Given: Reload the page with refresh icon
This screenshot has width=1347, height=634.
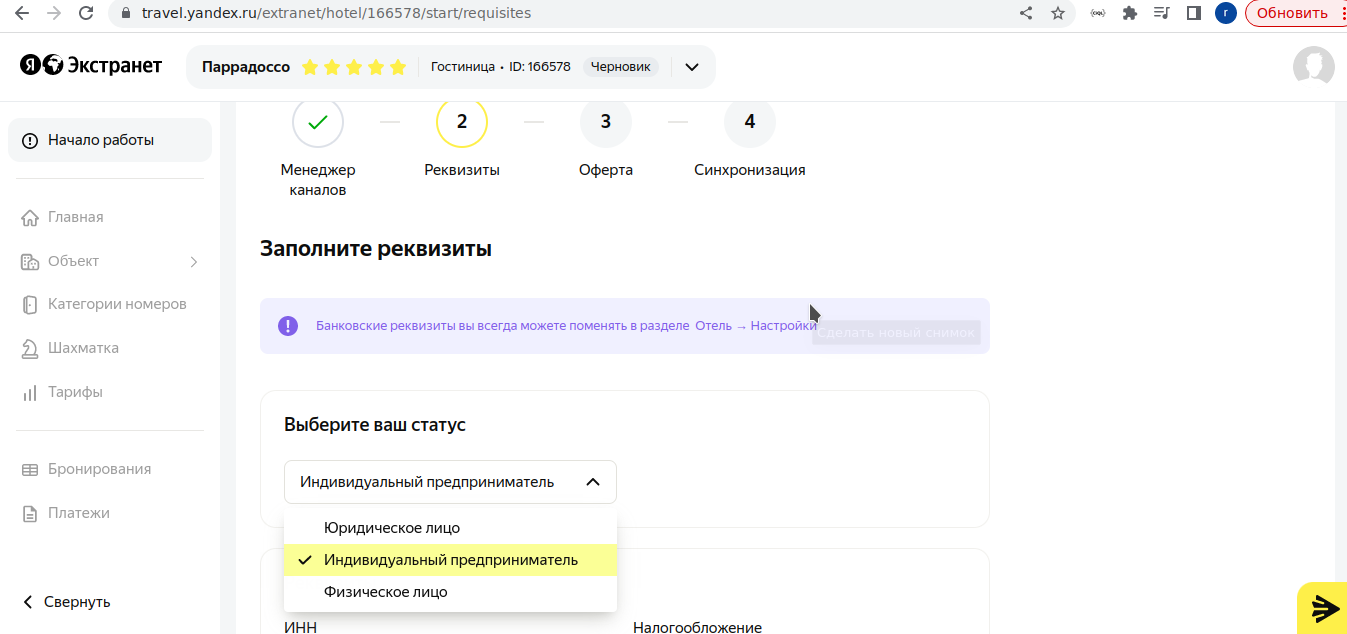Looking at the screenshot, I should [86, 13].
